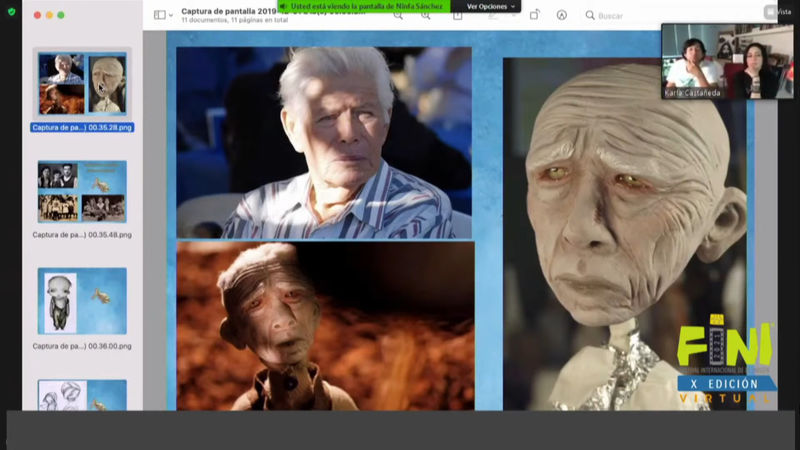Click the clay puppet image with orange background
Viewport: 800px width, 450px height.
coord(326,326)
